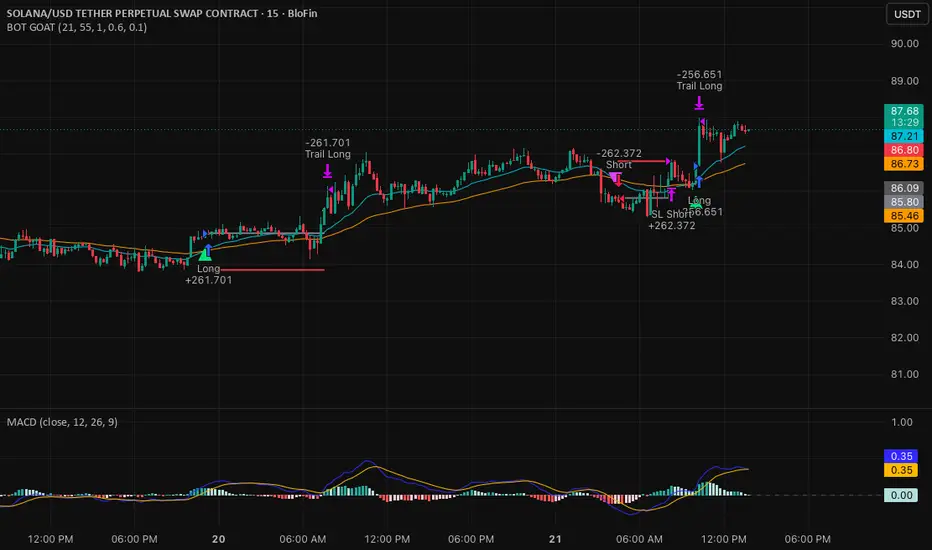This screenshot has height=550, width=932.
Task: Click the 1.00 MACD axis label
Action: (x=902, y=422)
